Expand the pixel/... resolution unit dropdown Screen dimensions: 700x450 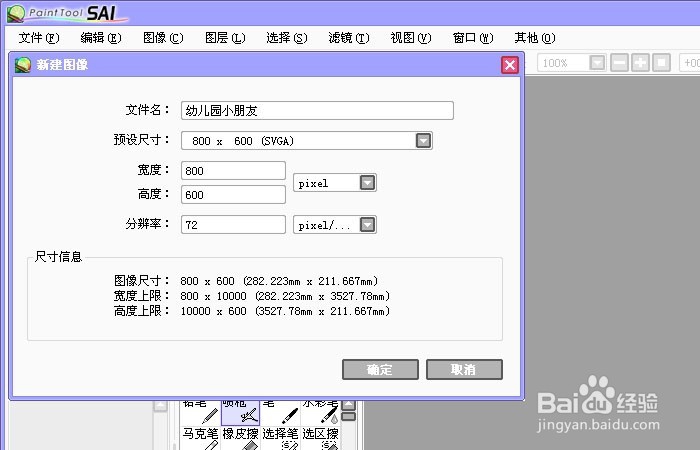coord(367,225)
